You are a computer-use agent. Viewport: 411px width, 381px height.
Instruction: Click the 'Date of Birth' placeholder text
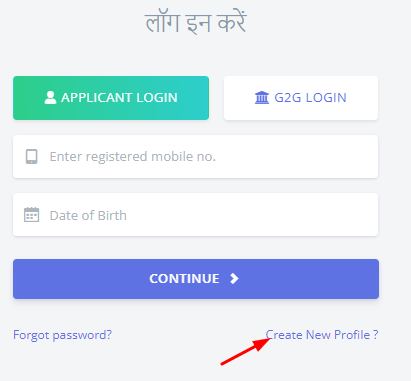[88, 215]
